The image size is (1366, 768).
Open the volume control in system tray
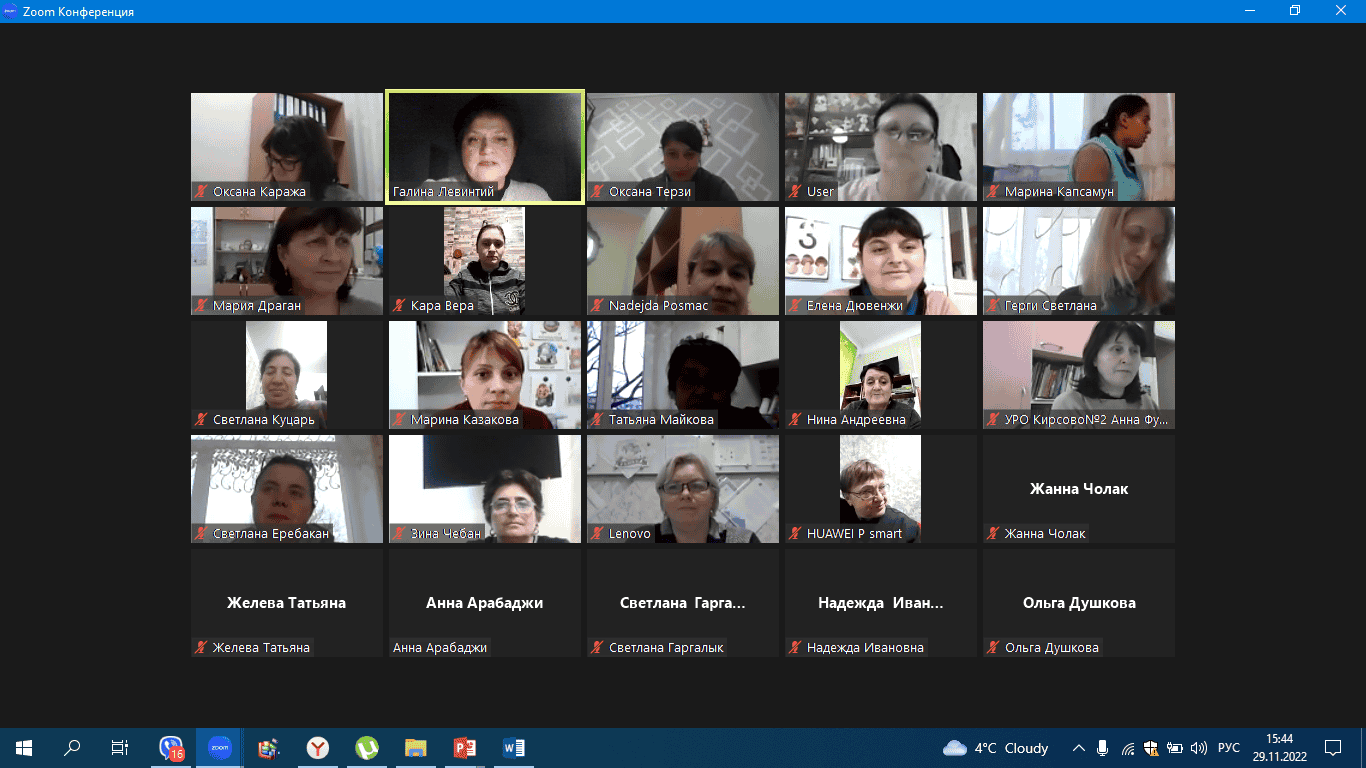click(x=1197, y=748)
